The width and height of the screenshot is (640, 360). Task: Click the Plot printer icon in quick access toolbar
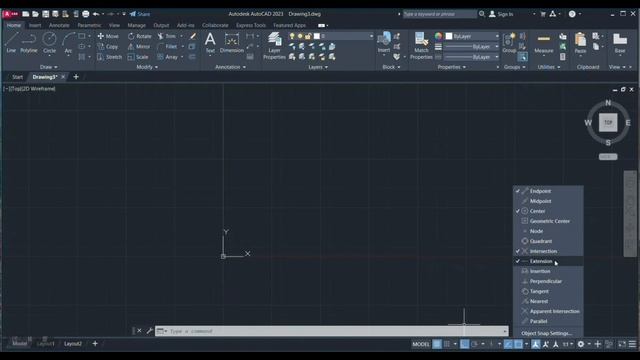pos(86,14)
